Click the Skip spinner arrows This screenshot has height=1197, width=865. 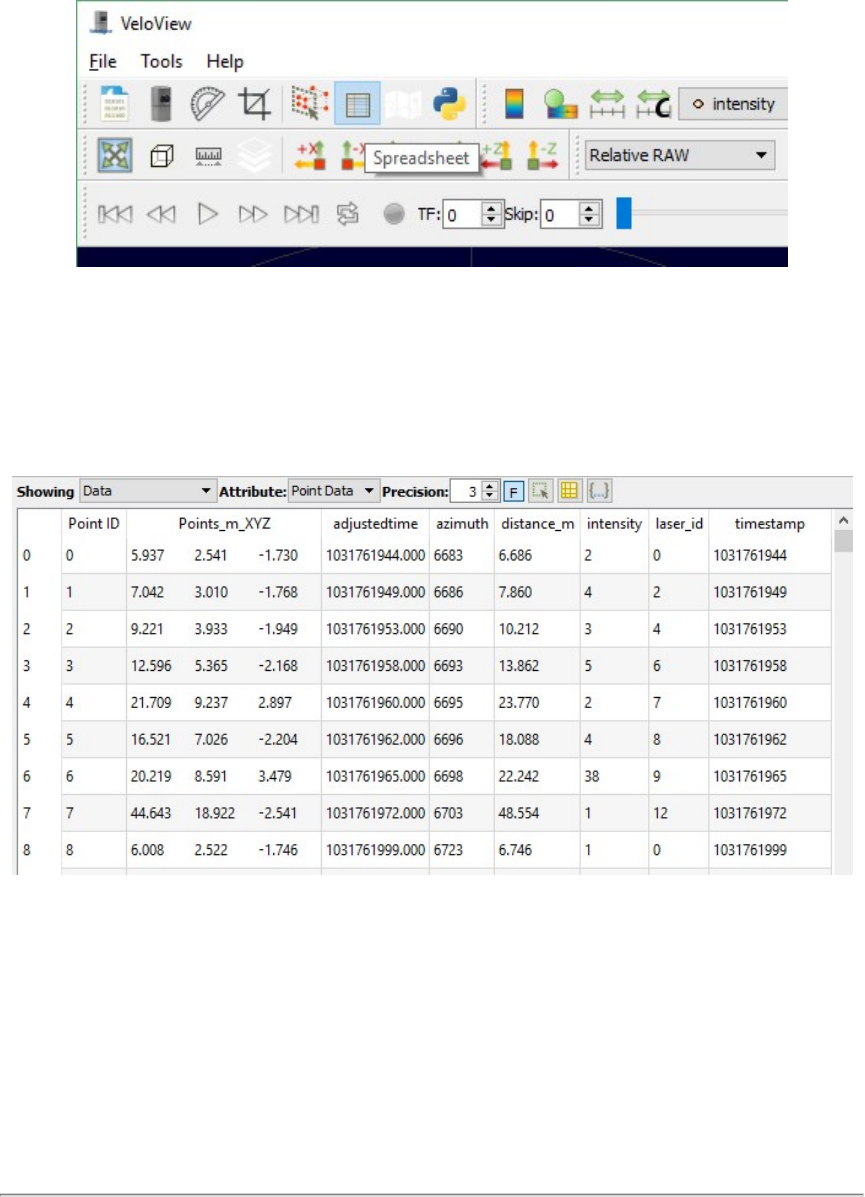(589, 215)
